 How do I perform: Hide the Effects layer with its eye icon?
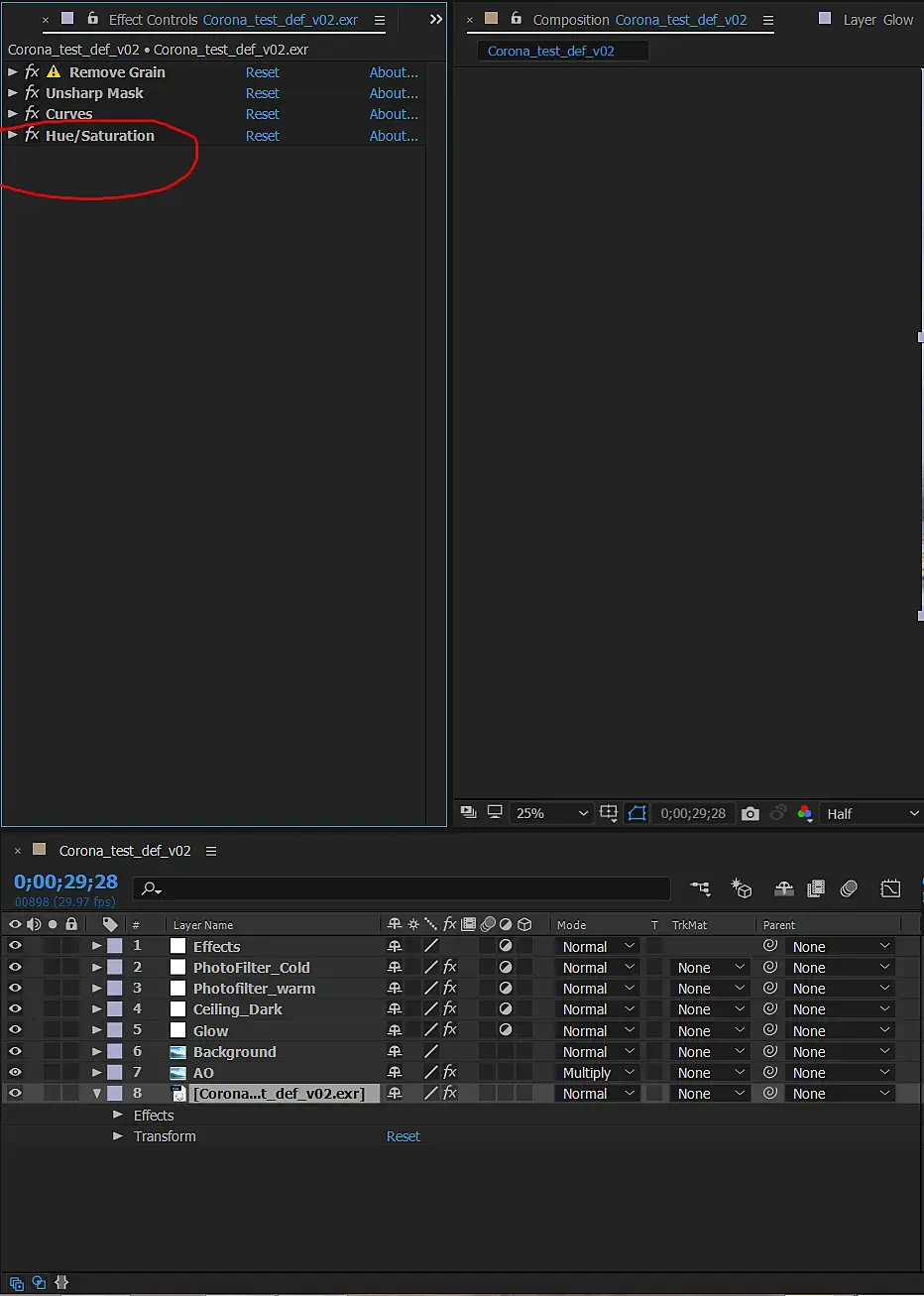point(15,946)
